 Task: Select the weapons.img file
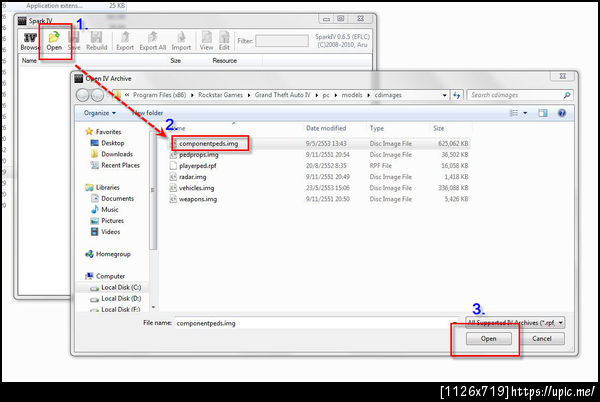coord(198,199)
